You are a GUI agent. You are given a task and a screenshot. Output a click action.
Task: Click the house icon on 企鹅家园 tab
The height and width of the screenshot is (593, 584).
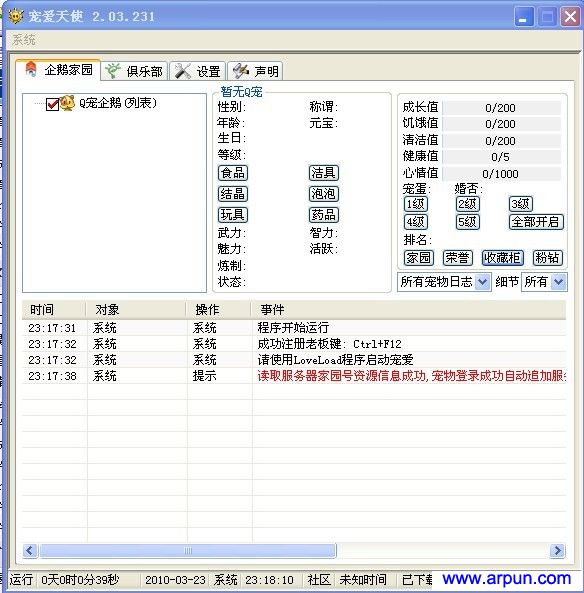[31, 70]
